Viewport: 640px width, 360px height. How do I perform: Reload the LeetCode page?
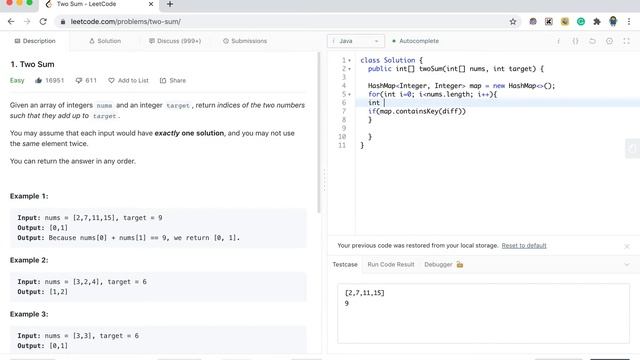[43, 22]
